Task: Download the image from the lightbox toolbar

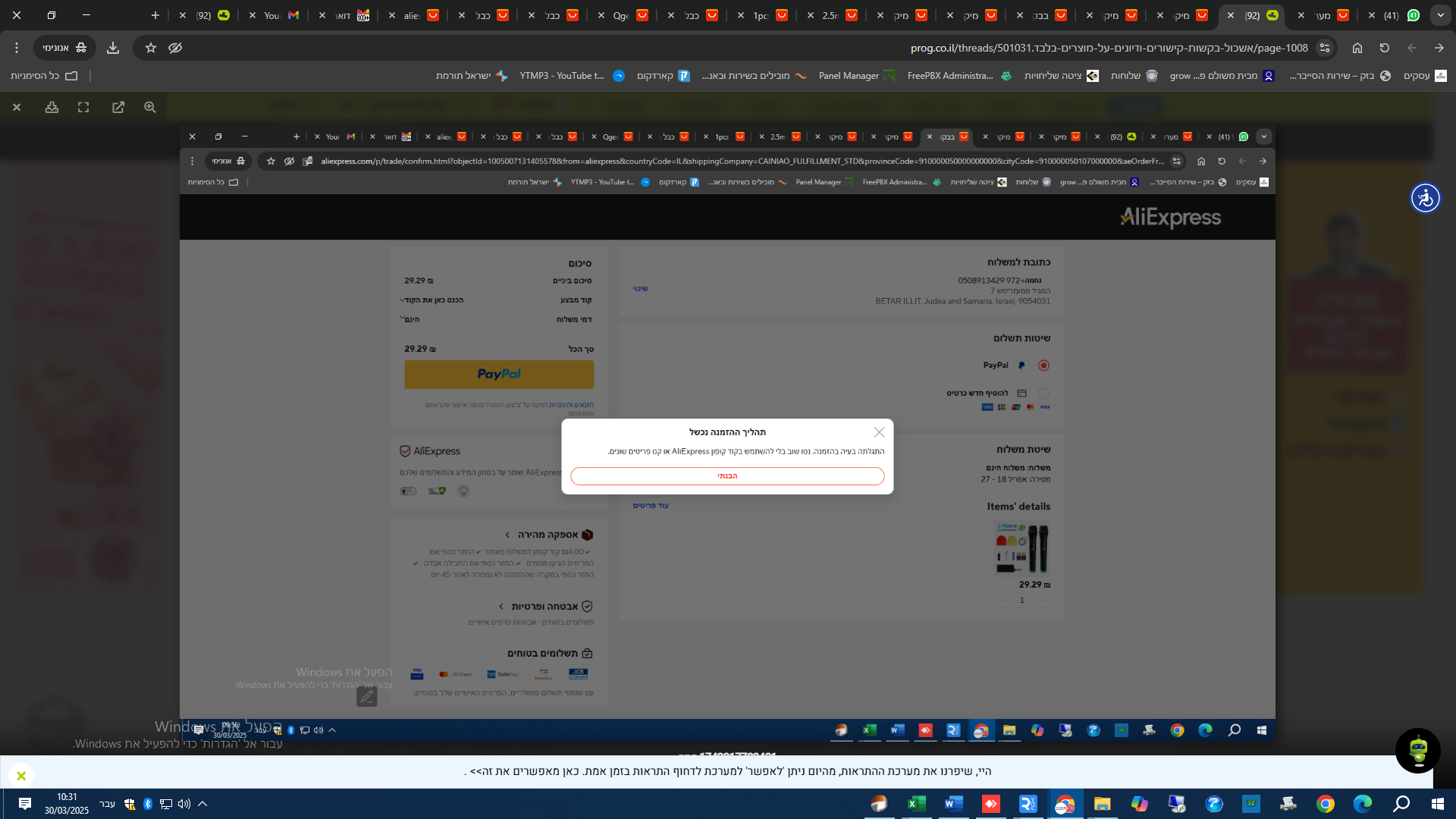Action: click(52, 108)
